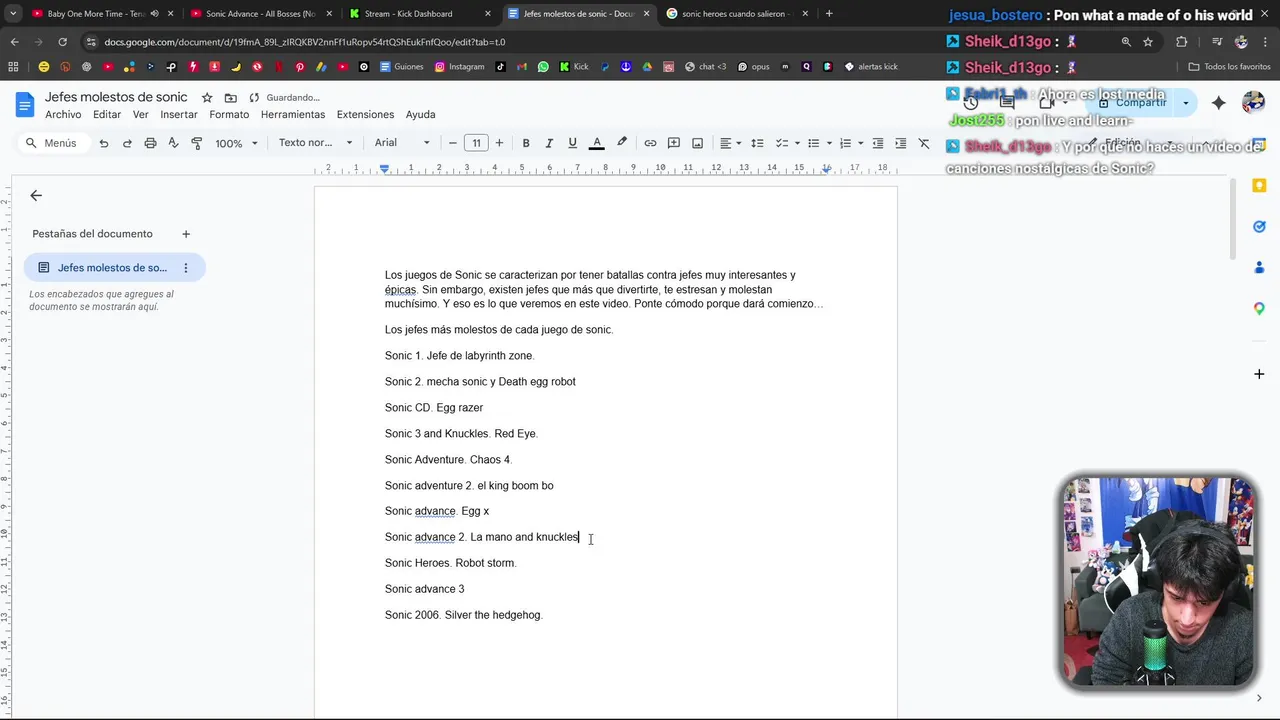
Task: Switch to Sonic Advance - All Bosses tab
Action: [260, 14]
